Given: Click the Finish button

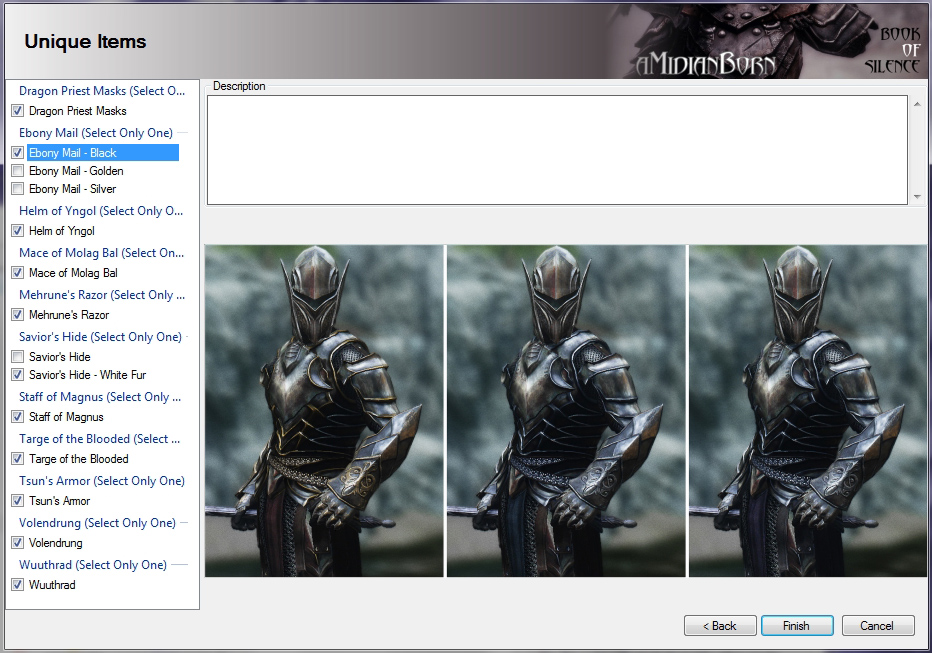Looking at the screenshot, I should point(797,626).
